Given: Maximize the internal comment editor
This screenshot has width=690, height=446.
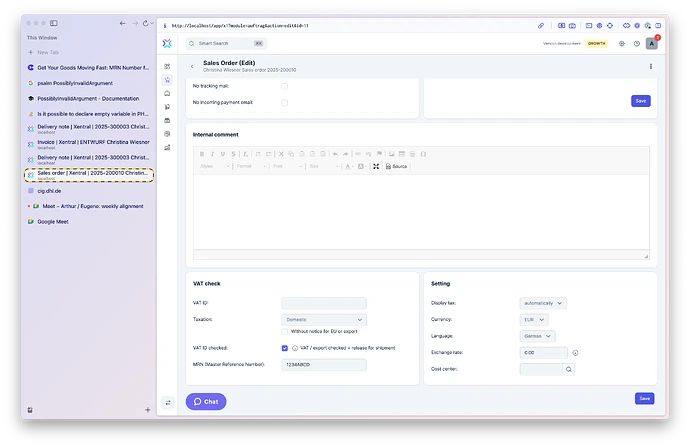Looking at the screenshot, I should coord(376,166).
